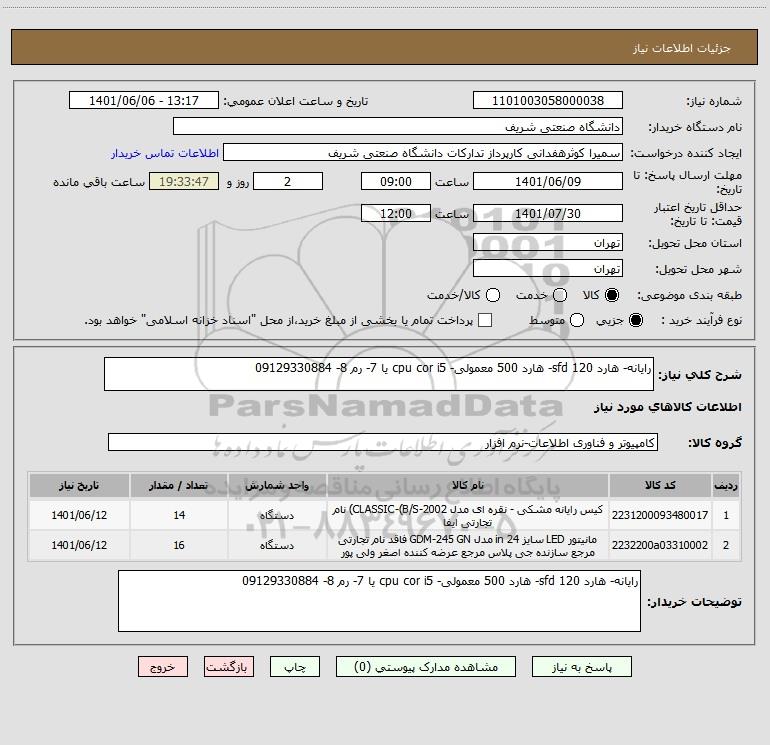Image resolution: width=770 pixels, height=745 pixels.
Task: Click the کیس رایانه مشکی product name
Action: click(x=468, y=516)
